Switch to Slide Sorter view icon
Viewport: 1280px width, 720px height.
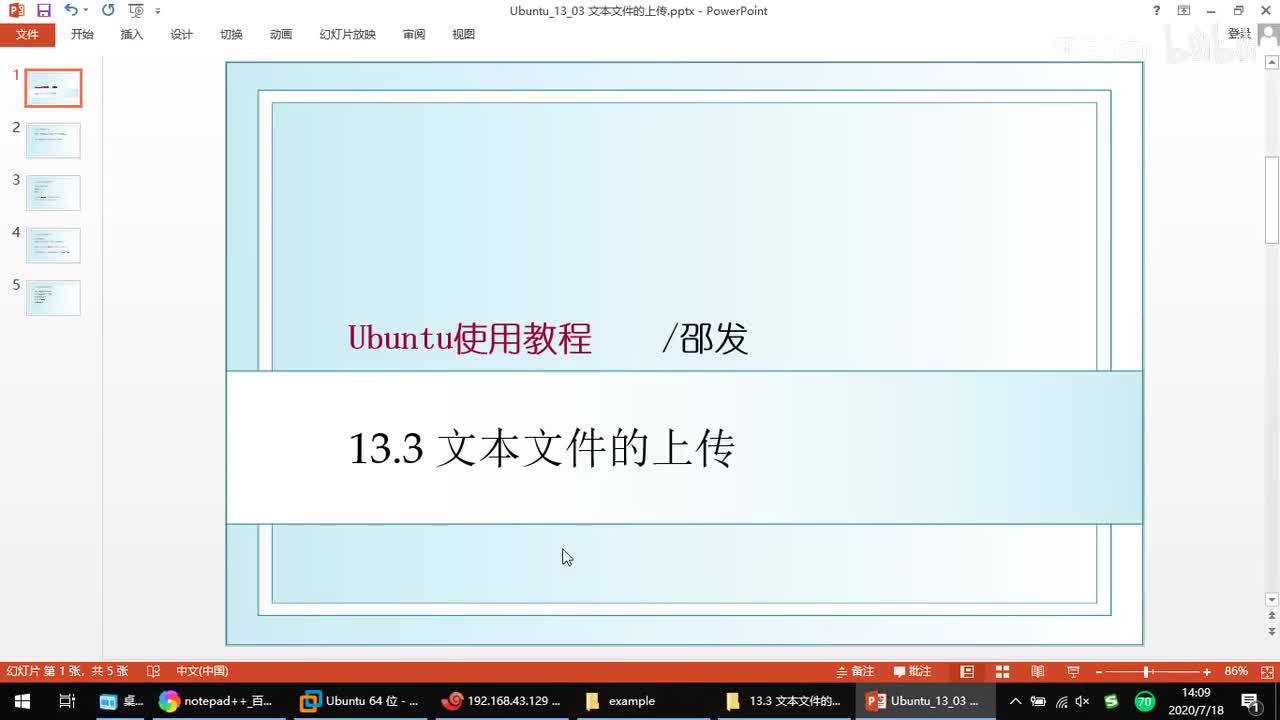[1002, 671]
